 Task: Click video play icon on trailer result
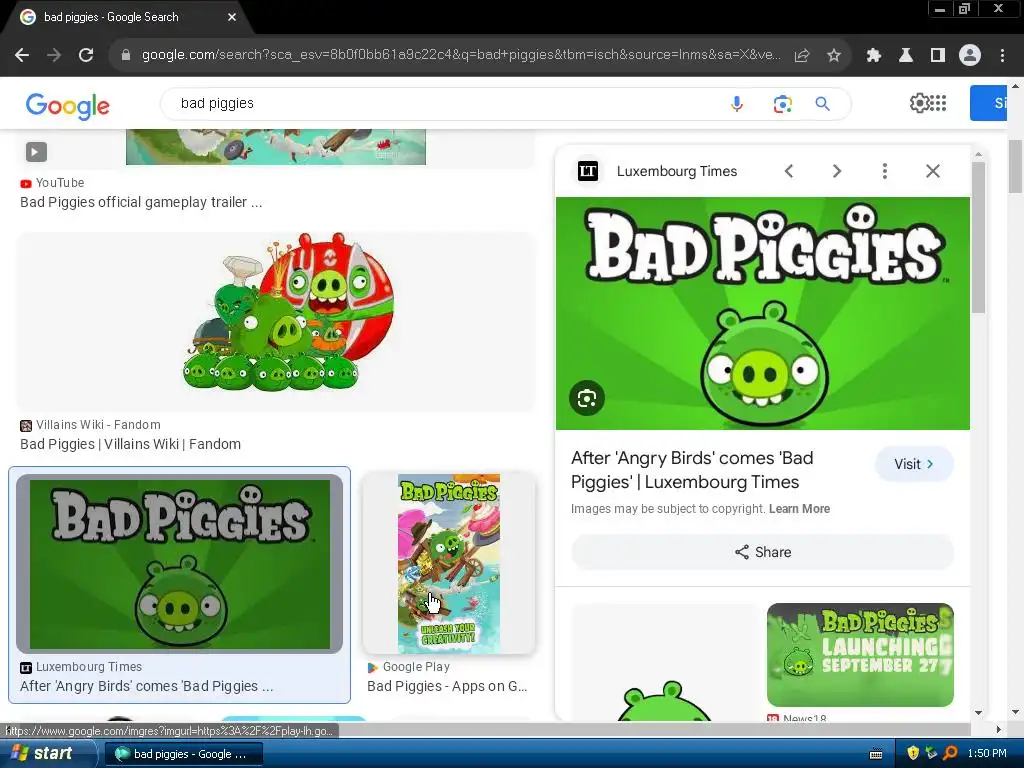pyautogui.click(x=37, y=152)
